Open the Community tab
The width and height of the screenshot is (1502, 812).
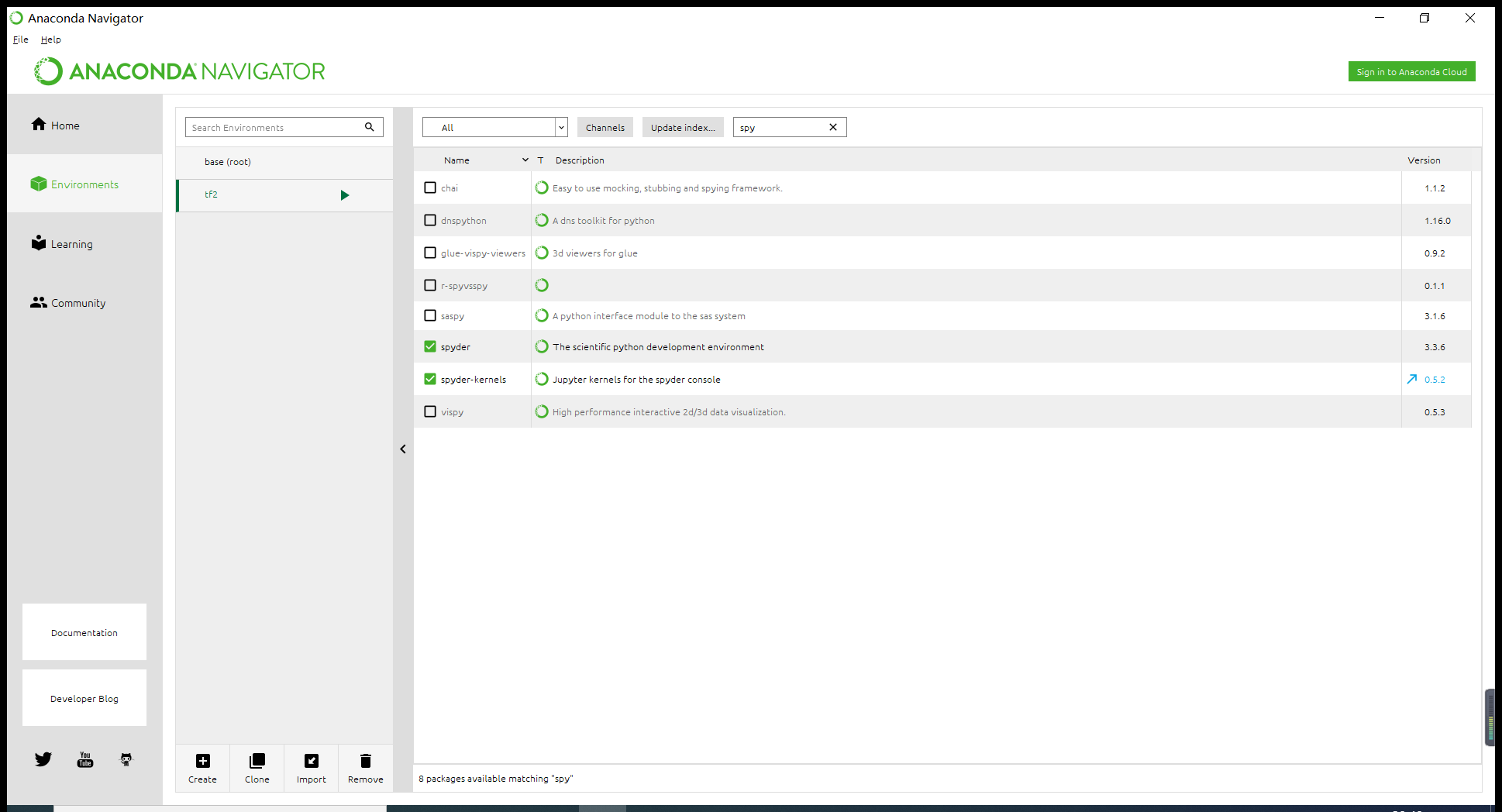coord(85,302)
